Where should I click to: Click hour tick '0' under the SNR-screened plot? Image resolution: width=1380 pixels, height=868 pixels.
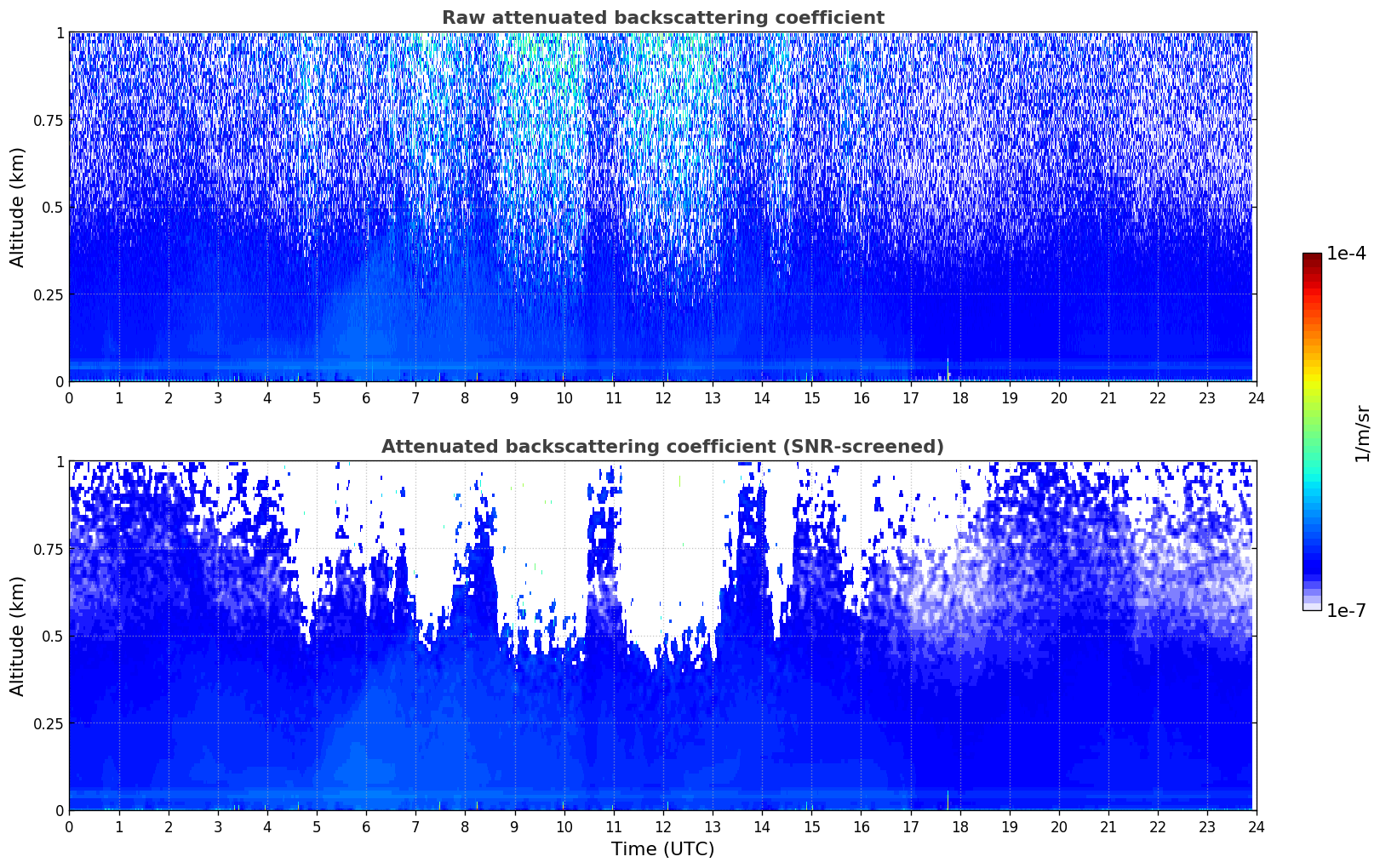(69, 826)
